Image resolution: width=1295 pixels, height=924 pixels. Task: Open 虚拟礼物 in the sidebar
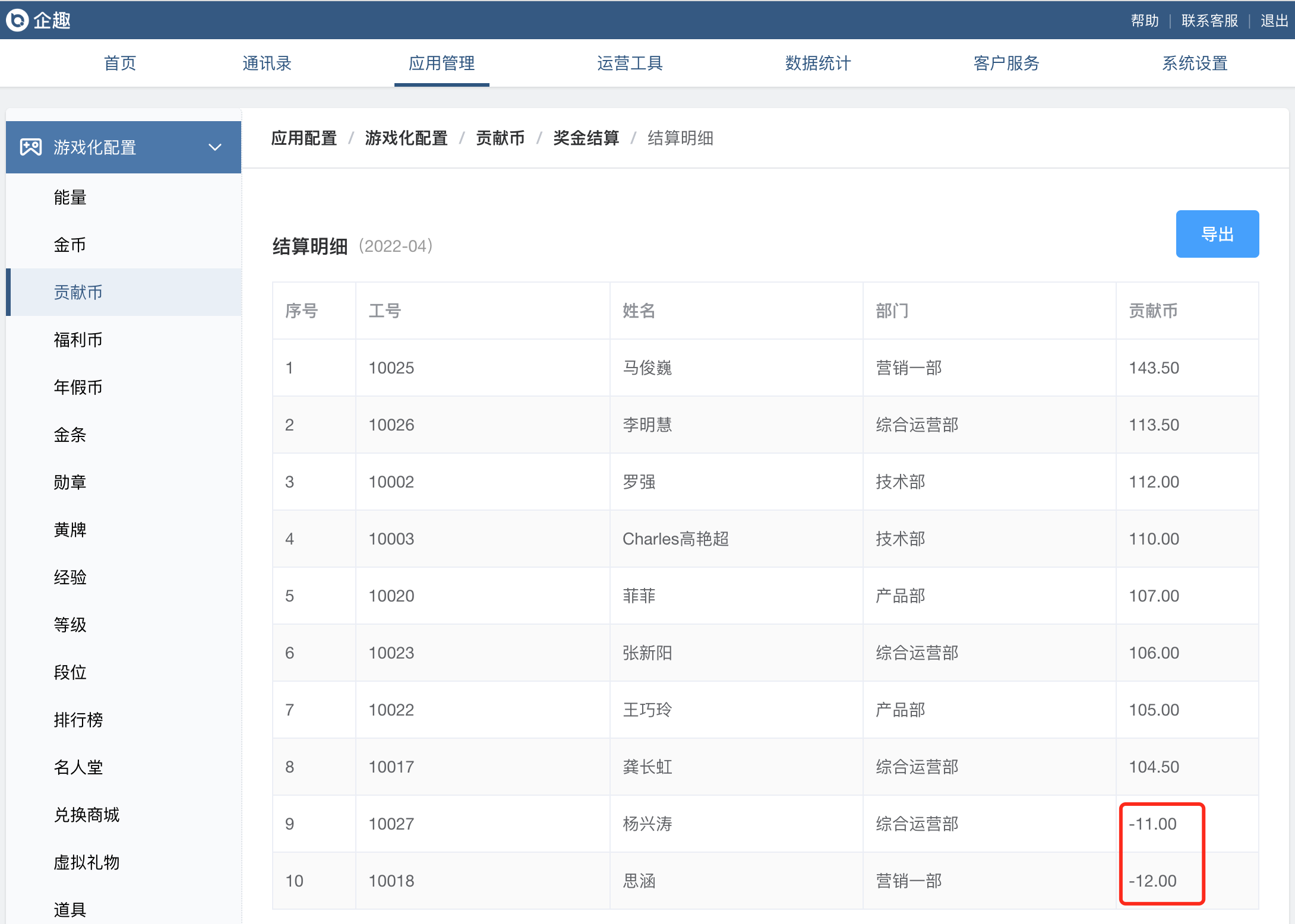pos(124,862)
